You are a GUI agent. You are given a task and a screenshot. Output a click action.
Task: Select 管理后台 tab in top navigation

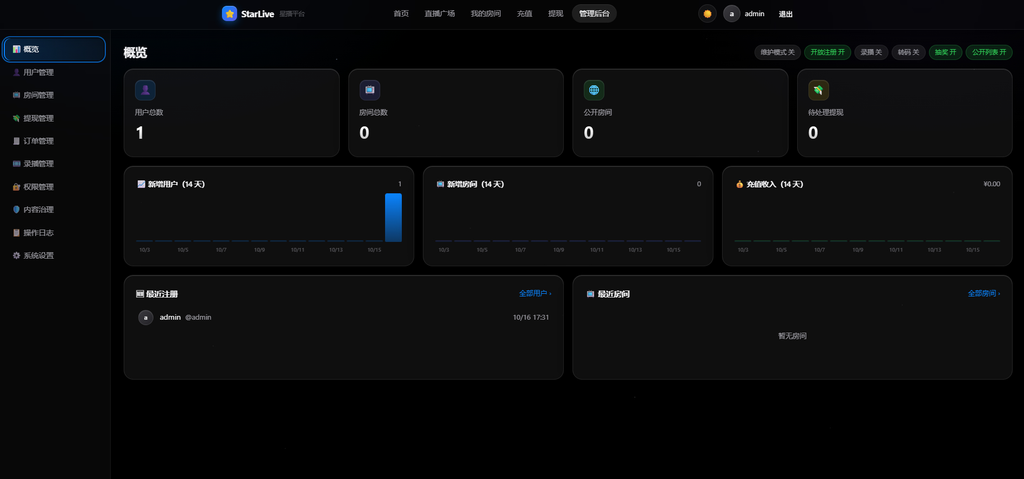pos(594,14)
